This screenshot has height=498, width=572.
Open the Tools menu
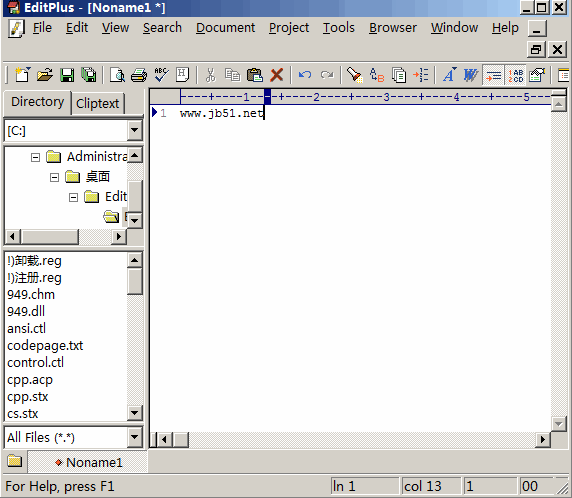(x=339, y=28)
